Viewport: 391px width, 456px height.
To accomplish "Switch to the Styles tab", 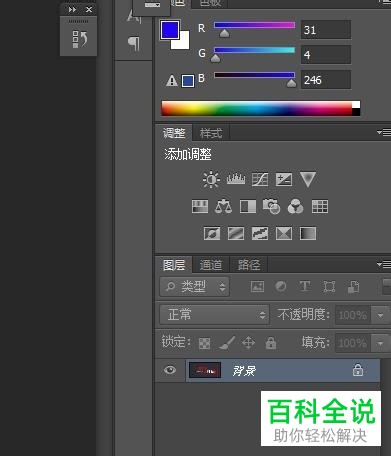I will (x=211, y=133).
